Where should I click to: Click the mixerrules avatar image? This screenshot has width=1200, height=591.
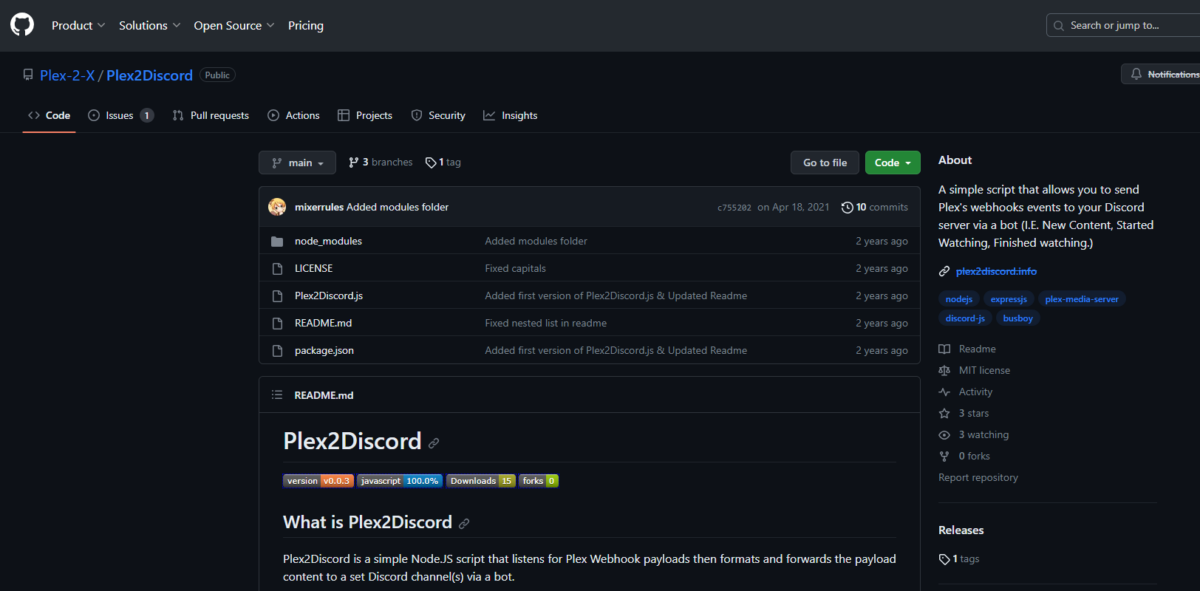click(x=277, y=207)
